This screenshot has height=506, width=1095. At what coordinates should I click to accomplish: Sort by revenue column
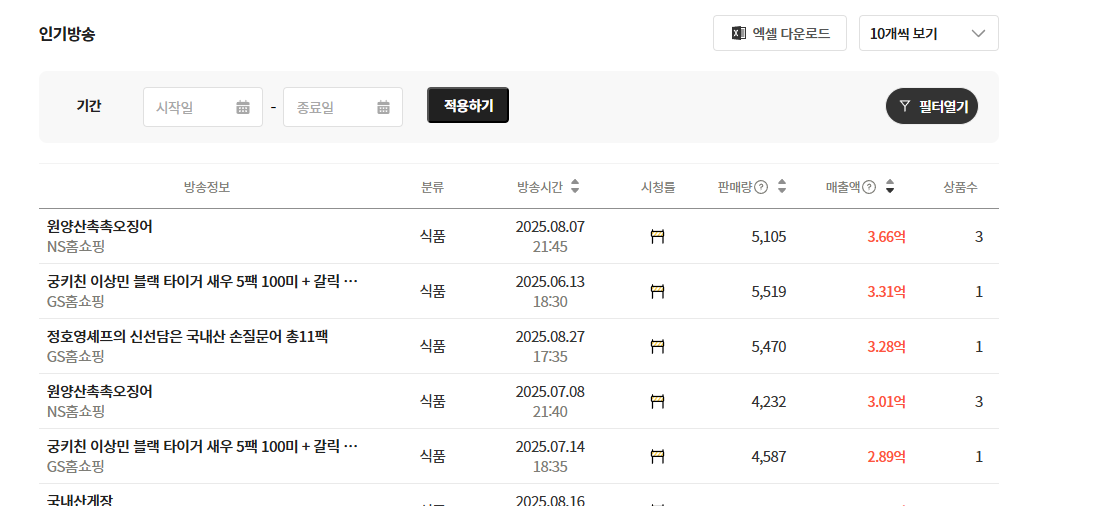[x=890, y=187]
